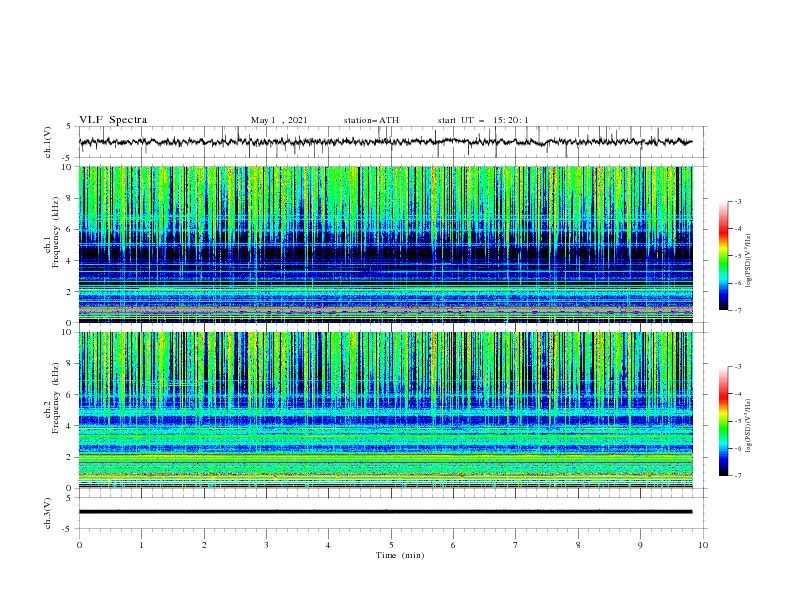Select the date text "May 1 , 2021"
The width and height of the screenshot is (792, 612).
pyautogui.click(x=279, y=120)
